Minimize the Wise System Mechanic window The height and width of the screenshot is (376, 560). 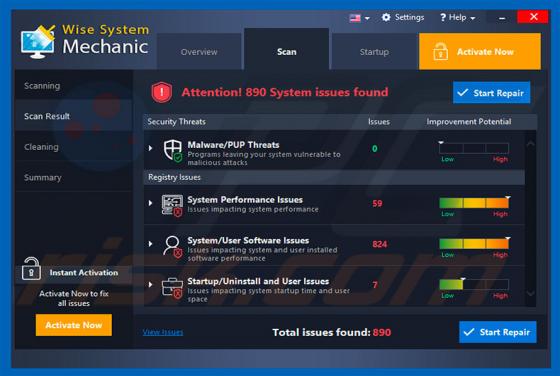click(x=502, y=17)
